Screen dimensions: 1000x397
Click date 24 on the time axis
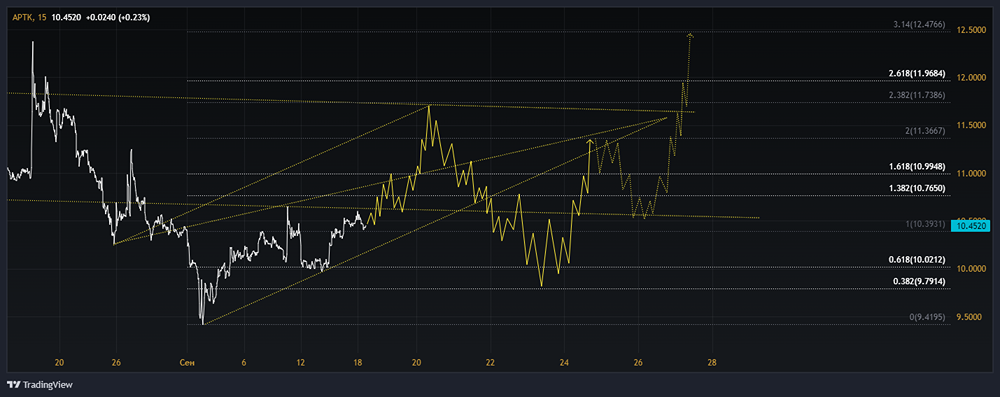point(564,363)
